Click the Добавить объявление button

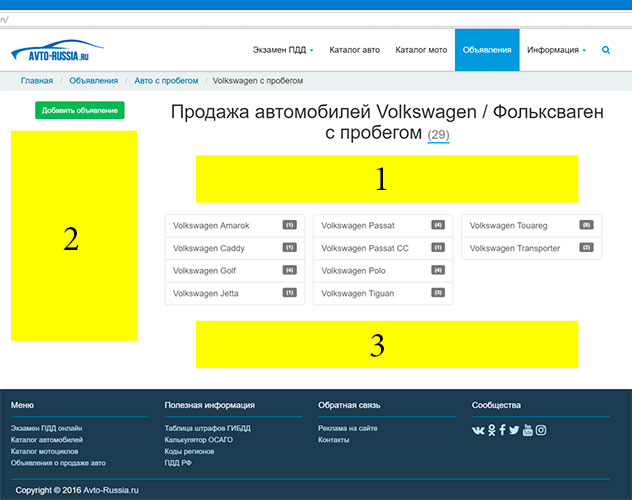(x=80, y=110)
